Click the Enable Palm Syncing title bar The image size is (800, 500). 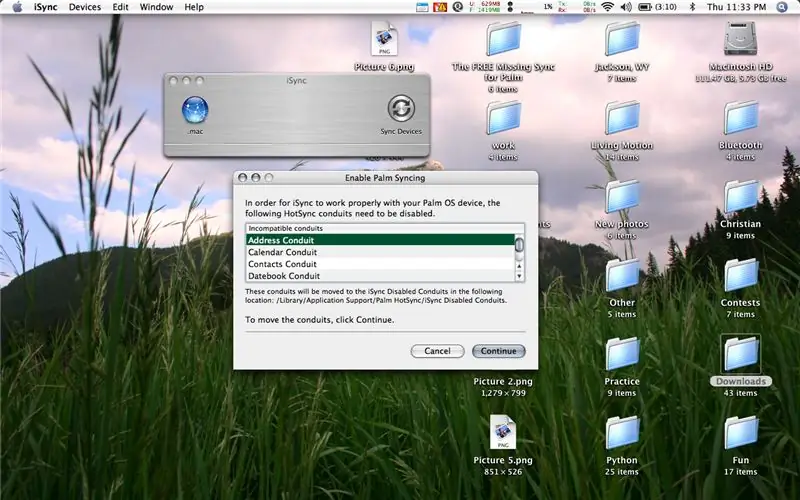pos(385,178)
